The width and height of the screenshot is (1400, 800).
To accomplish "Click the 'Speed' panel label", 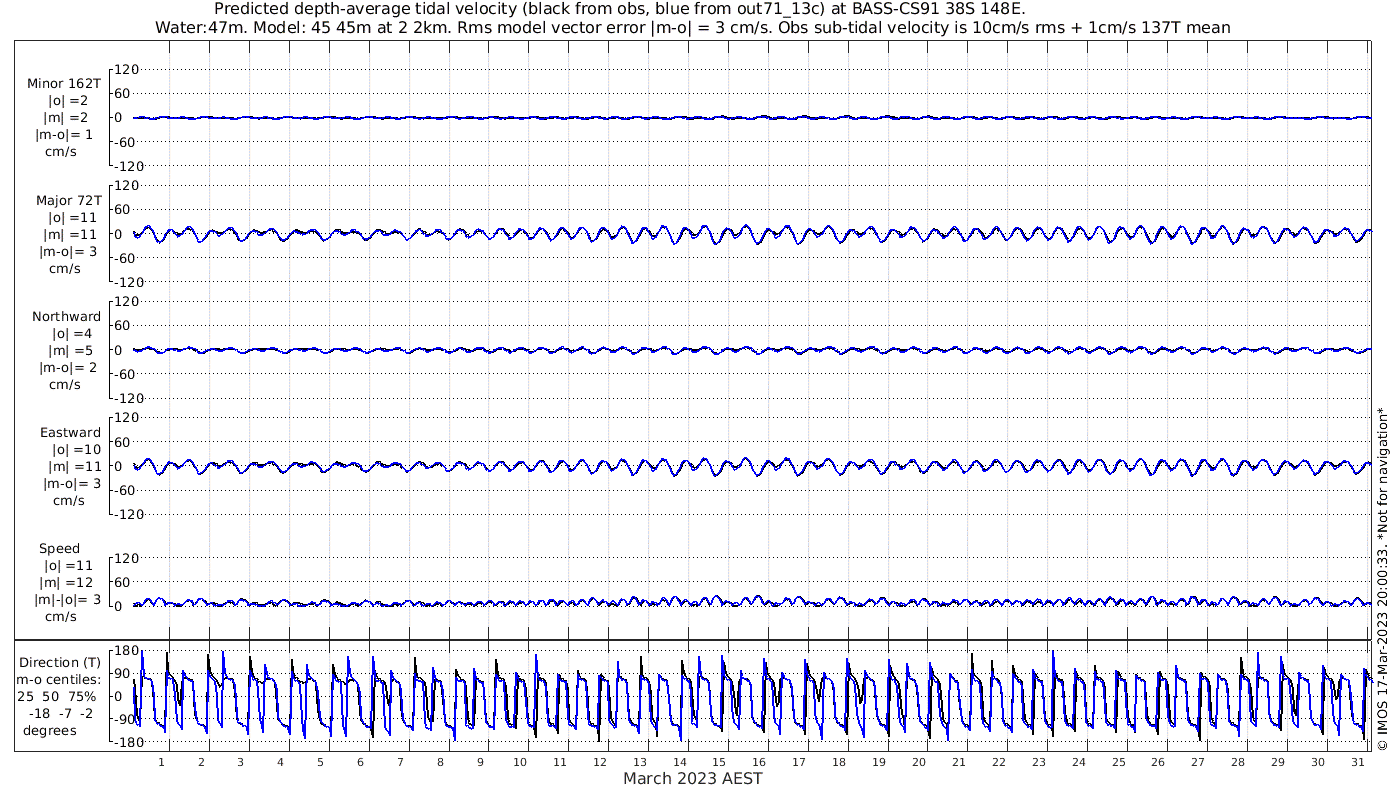I will click(59, 548).
